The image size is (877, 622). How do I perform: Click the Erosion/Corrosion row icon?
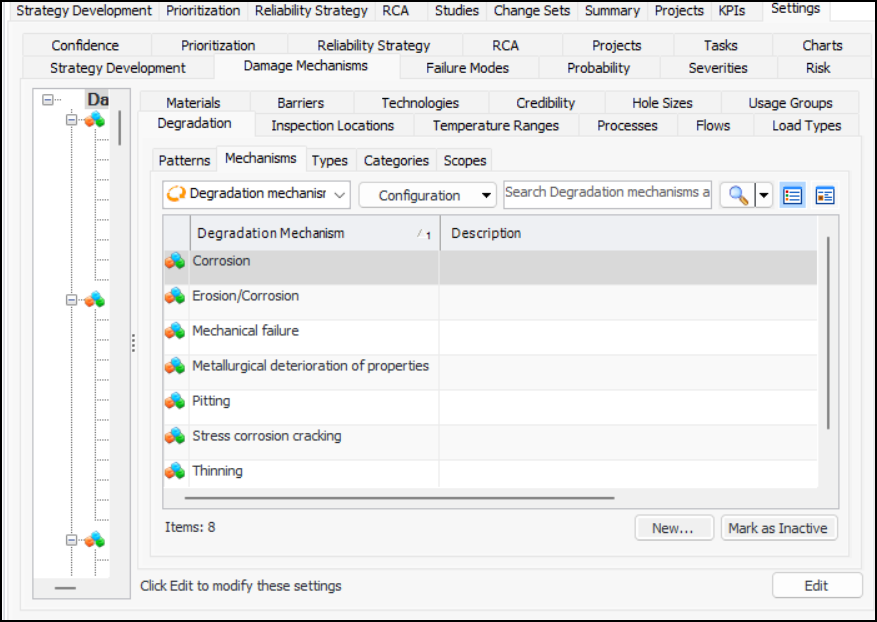point(175,296)
